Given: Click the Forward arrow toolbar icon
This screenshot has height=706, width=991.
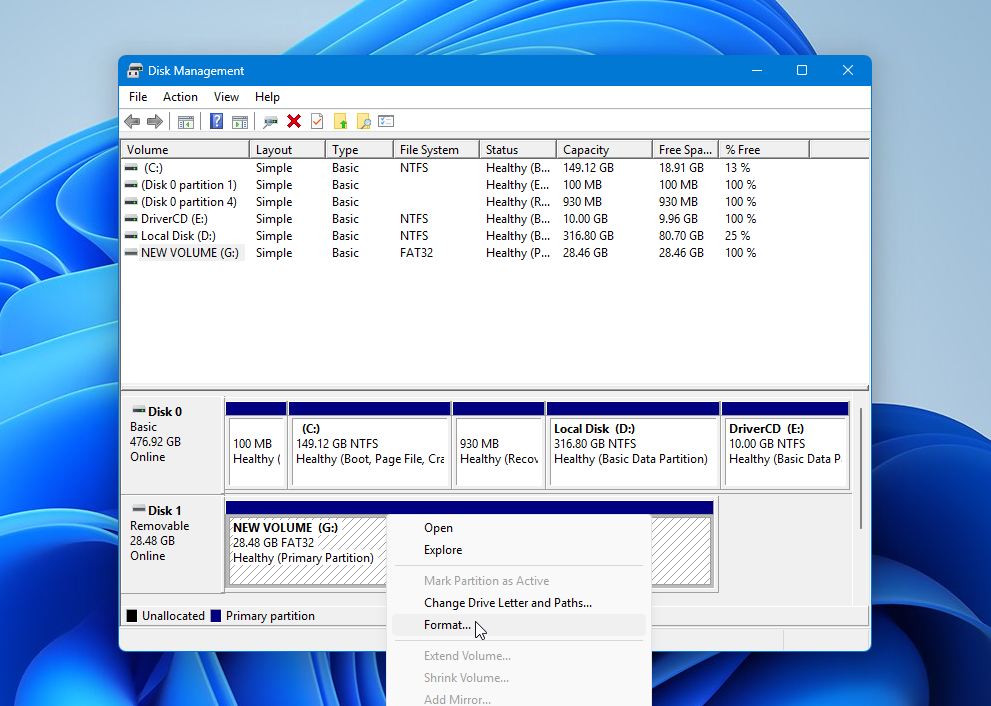Looking at the screenshot, I should pos(155,121).
